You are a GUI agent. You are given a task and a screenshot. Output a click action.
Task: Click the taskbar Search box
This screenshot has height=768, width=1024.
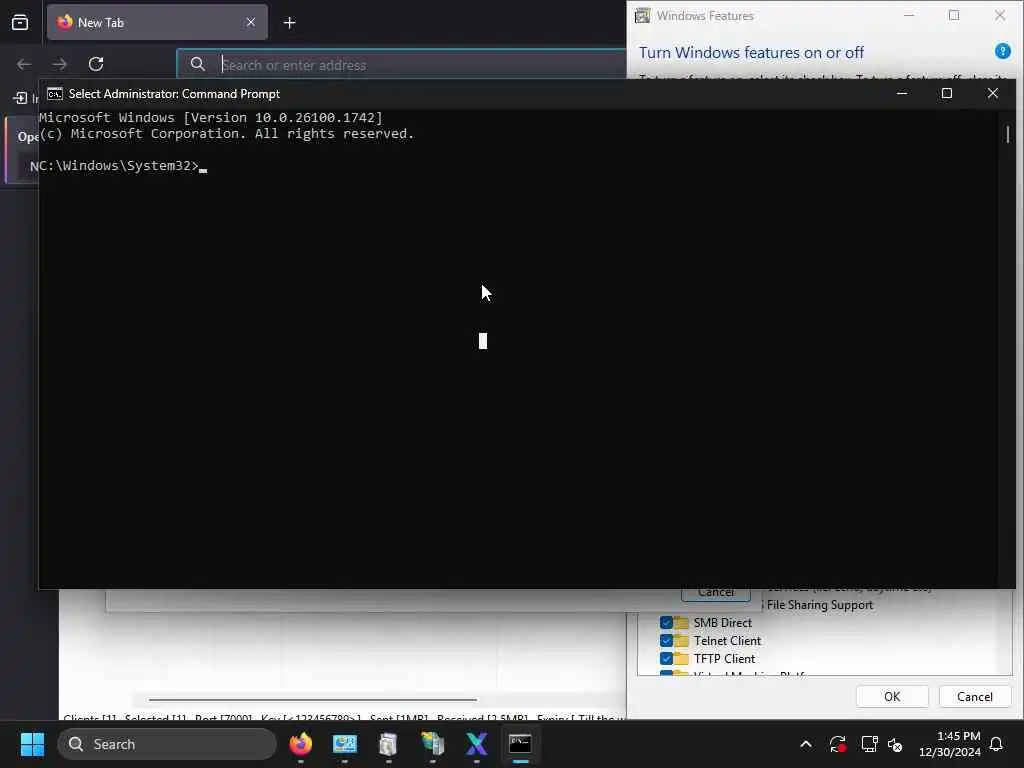(x=167, y=744)
